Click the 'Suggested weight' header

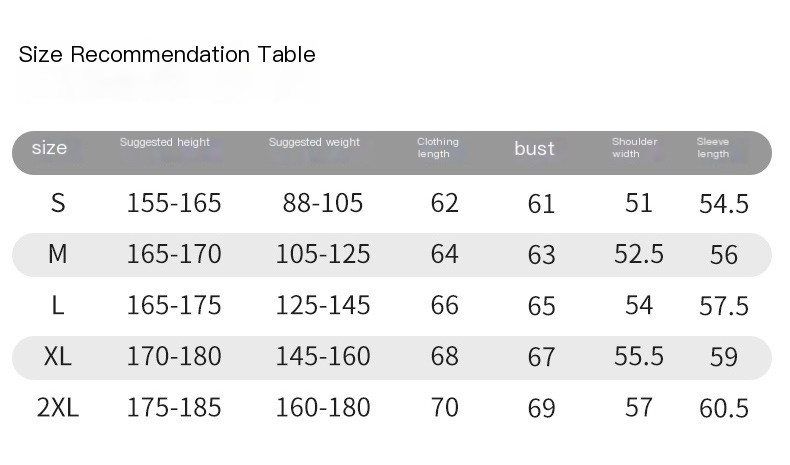tap(314, 142)
